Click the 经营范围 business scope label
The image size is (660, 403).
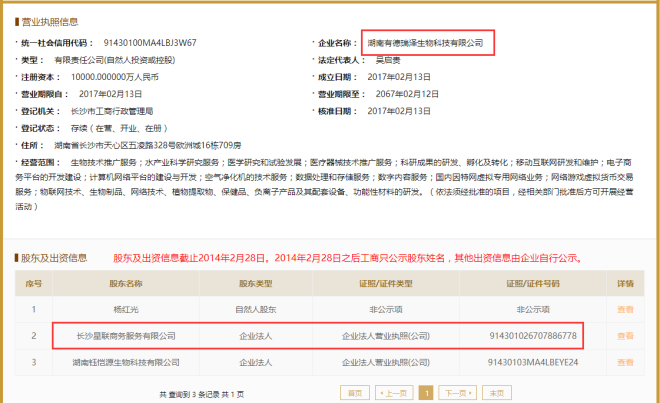pyautogui.click(x=38, y=163)
